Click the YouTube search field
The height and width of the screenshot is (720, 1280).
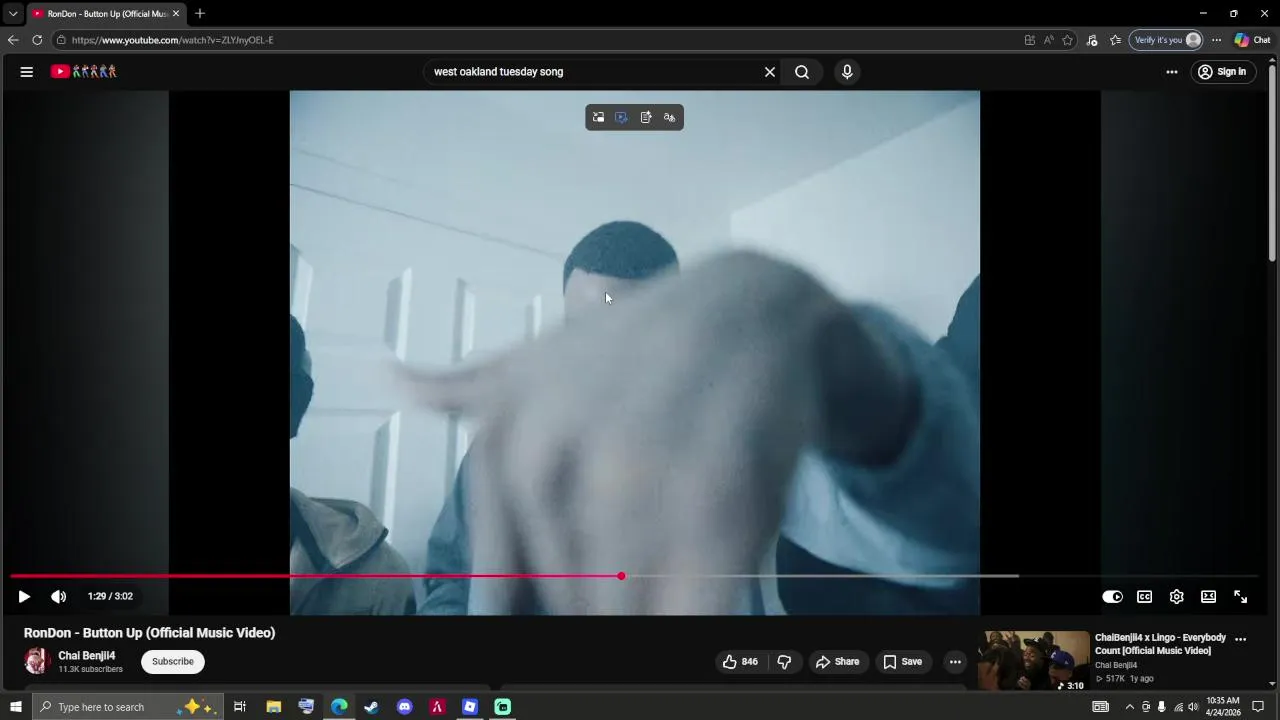(x=595, y=72)
